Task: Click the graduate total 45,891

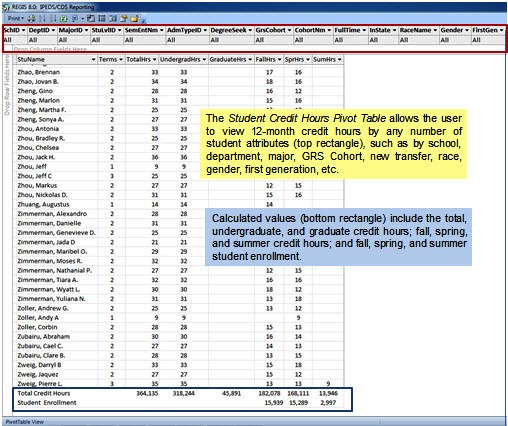Action: pyautogui.click(x=231, y=393)
